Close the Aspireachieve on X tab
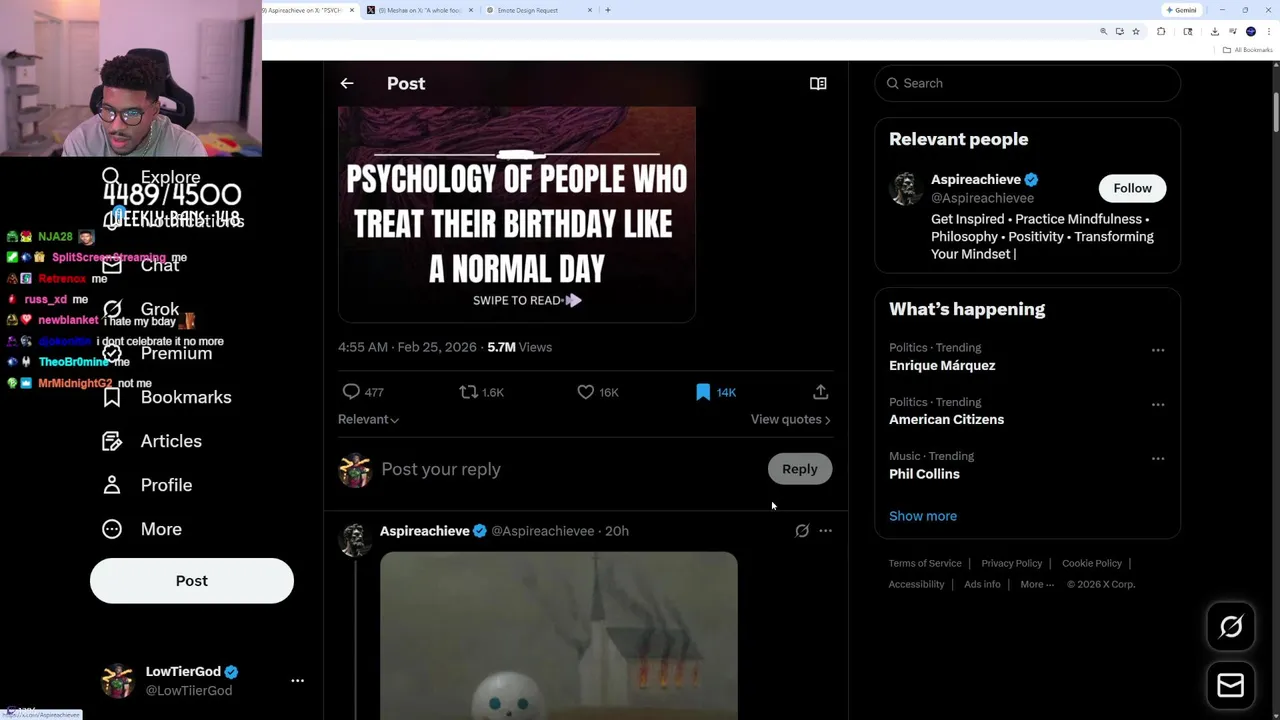The width and height of the screenshot is (1280, 720). pyautogui.click(x=352, y=10)
